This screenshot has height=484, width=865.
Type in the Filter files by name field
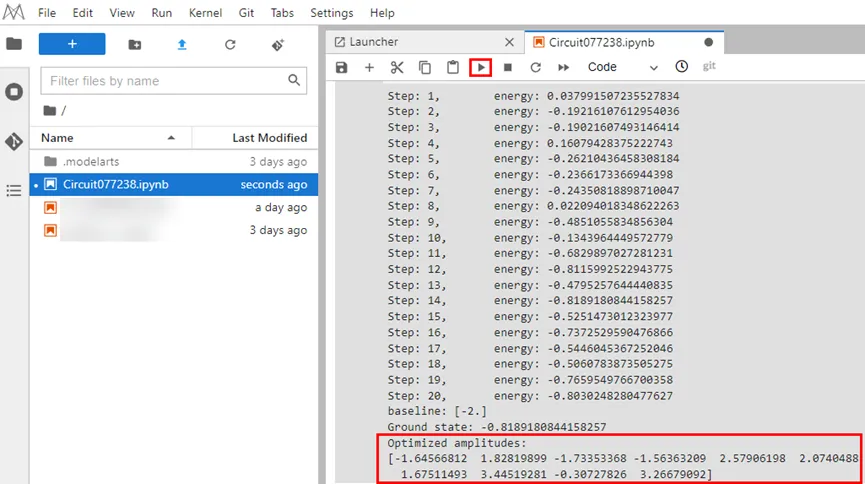point(165,81)
